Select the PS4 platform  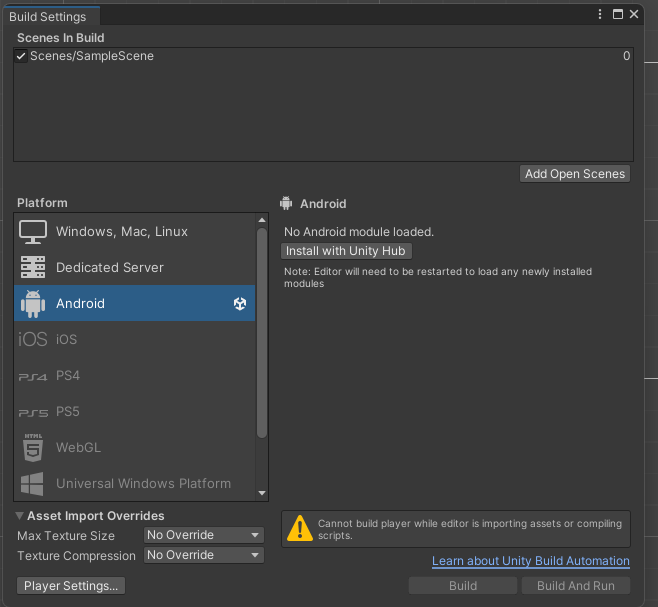134,375
